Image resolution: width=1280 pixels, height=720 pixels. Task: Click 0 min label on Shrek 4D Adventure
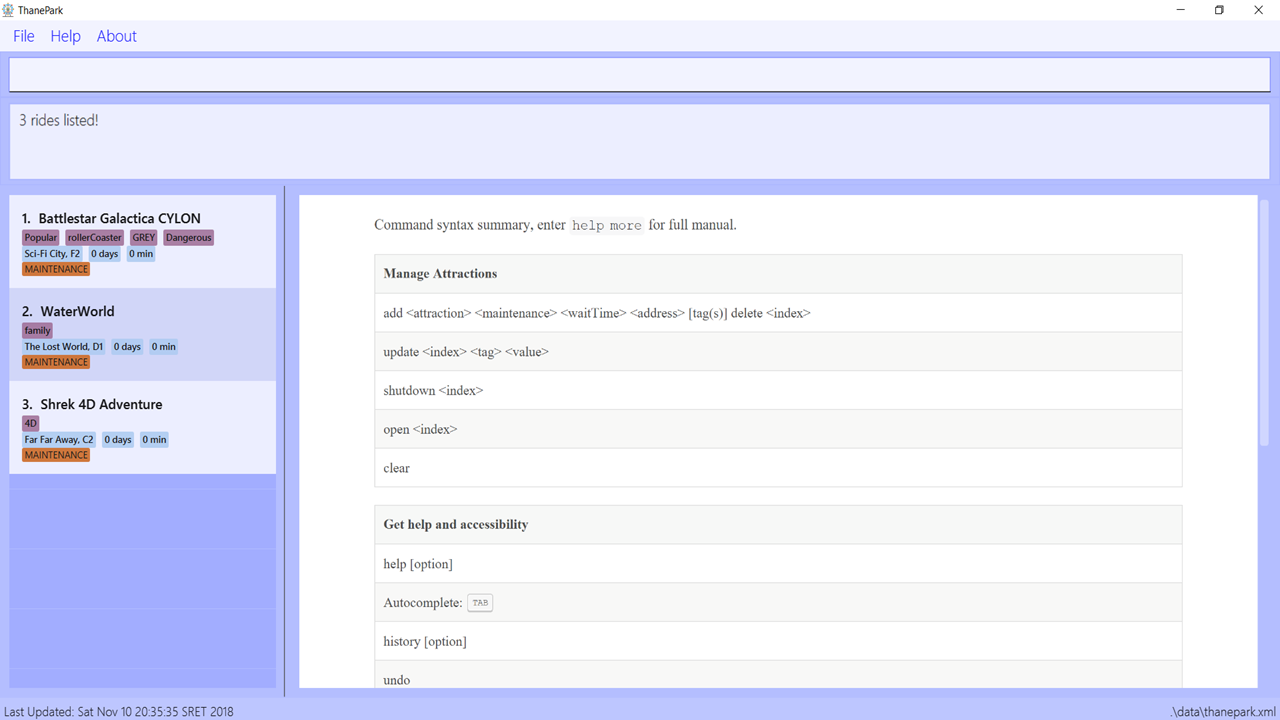[x=154, y=440]
